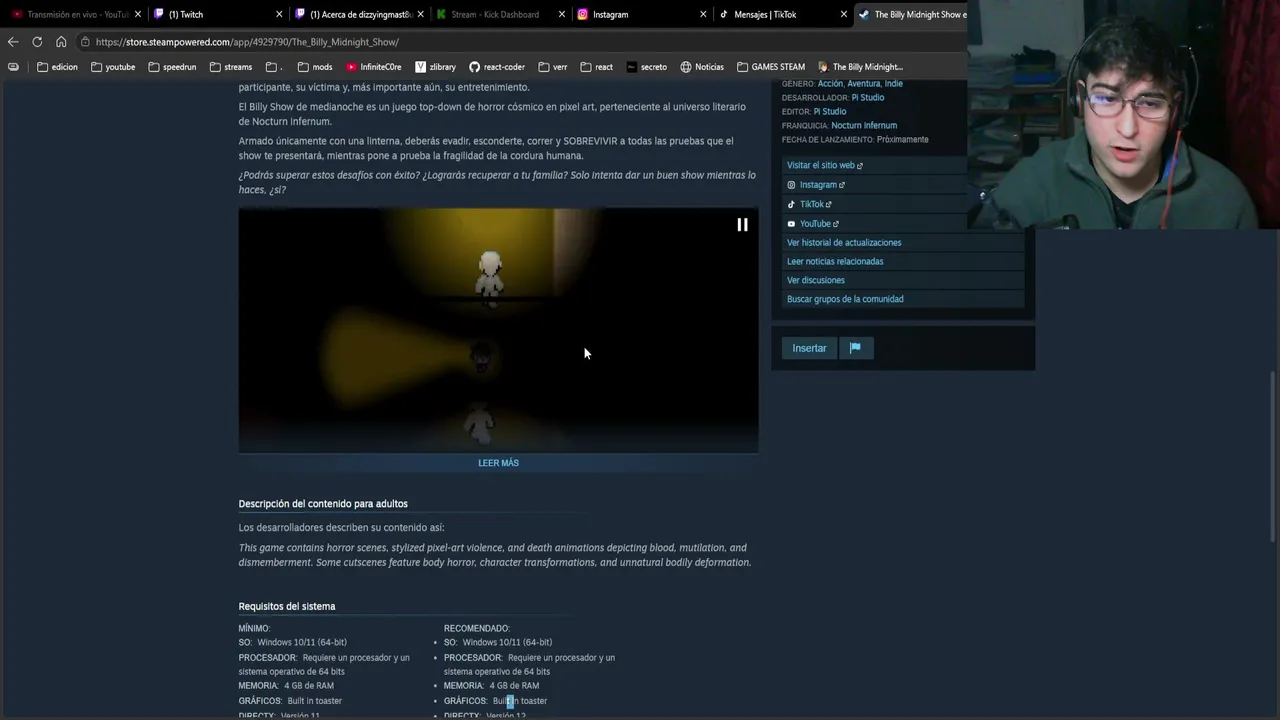Open the browser home page
Image resolution: width=1280 pixels, height=720 pixels.
(61, 42)
